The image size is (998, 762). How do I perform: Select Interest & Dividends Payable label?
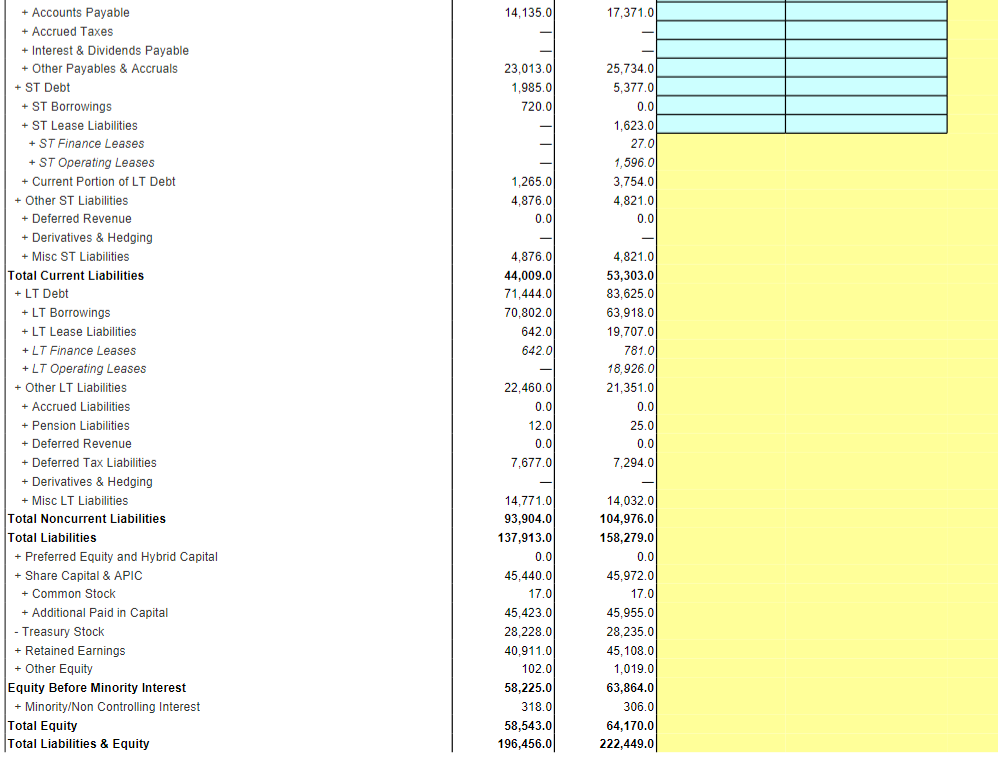[x=110, y=50]
